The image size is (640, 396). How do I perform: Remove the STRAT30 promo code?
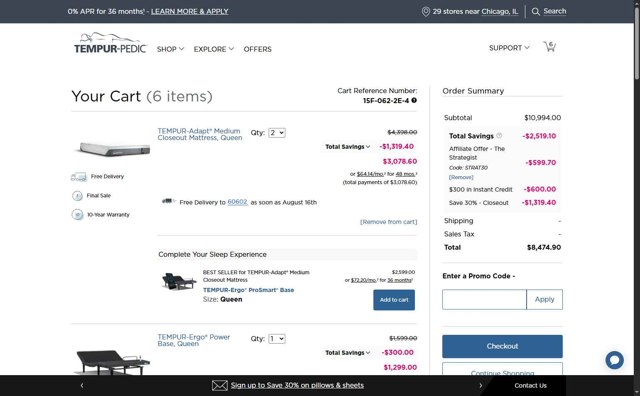pyautogui.click(x=461, y=177)
